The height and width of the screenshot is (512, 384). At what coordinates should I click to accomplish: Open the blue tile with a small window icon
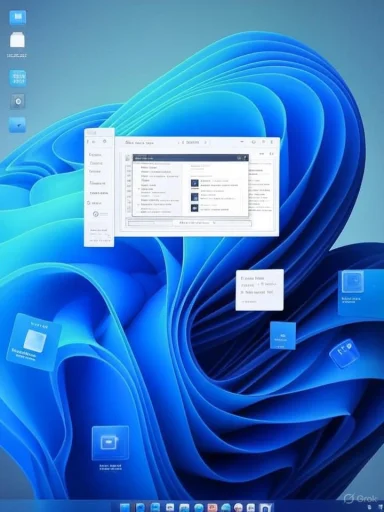[x=110, y=443]
